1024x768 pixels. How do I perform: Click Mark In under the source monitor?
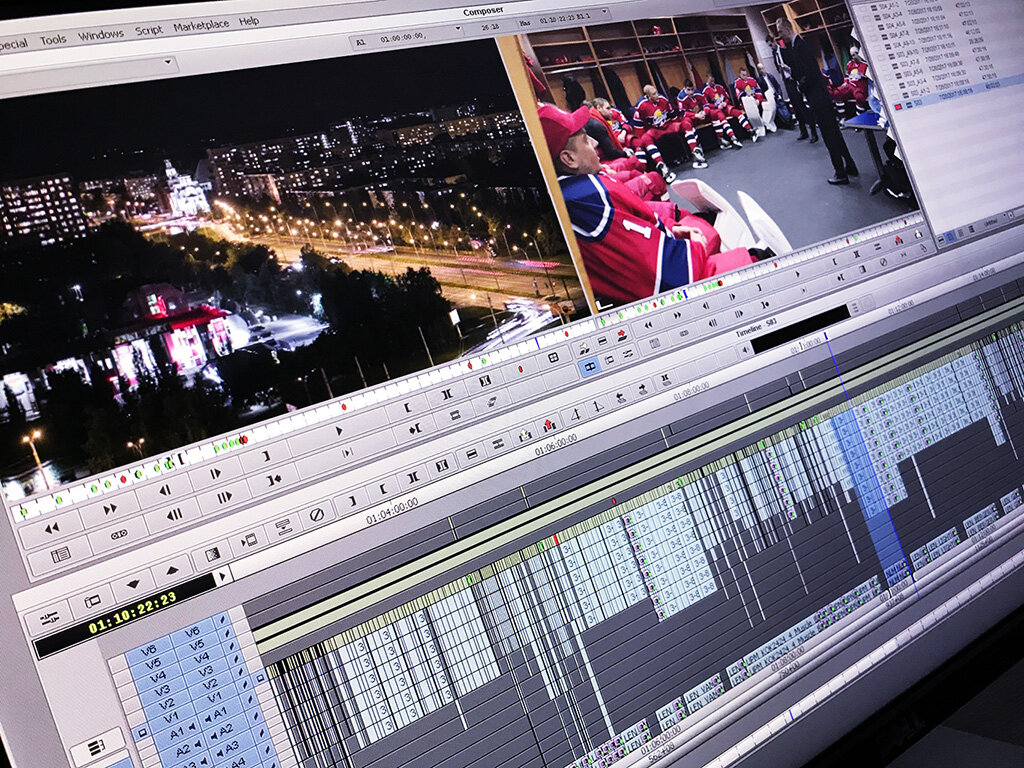click(x=408, y=407)
